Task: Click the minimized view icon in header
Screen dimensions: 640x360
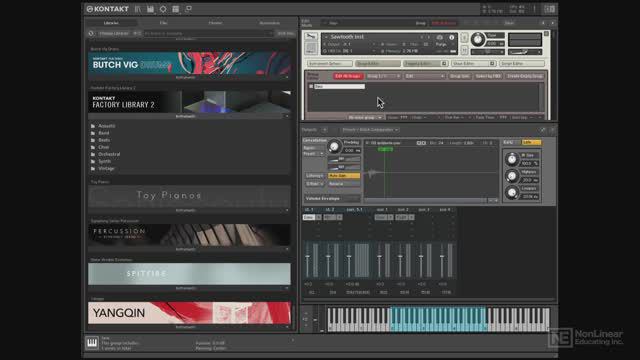Action: [188, 9]
